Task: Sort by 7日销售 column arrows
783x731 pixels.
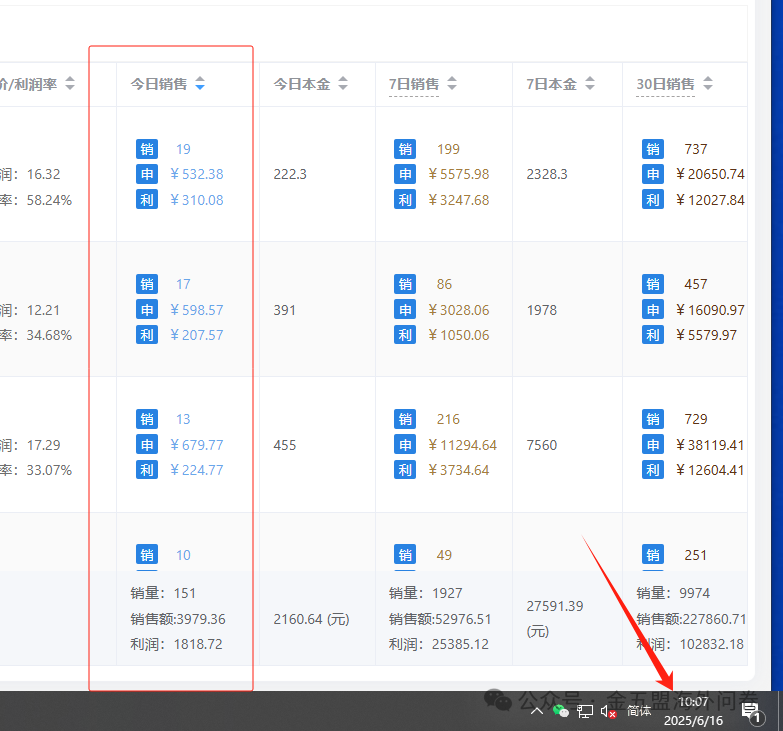Action: pos(451,83)
